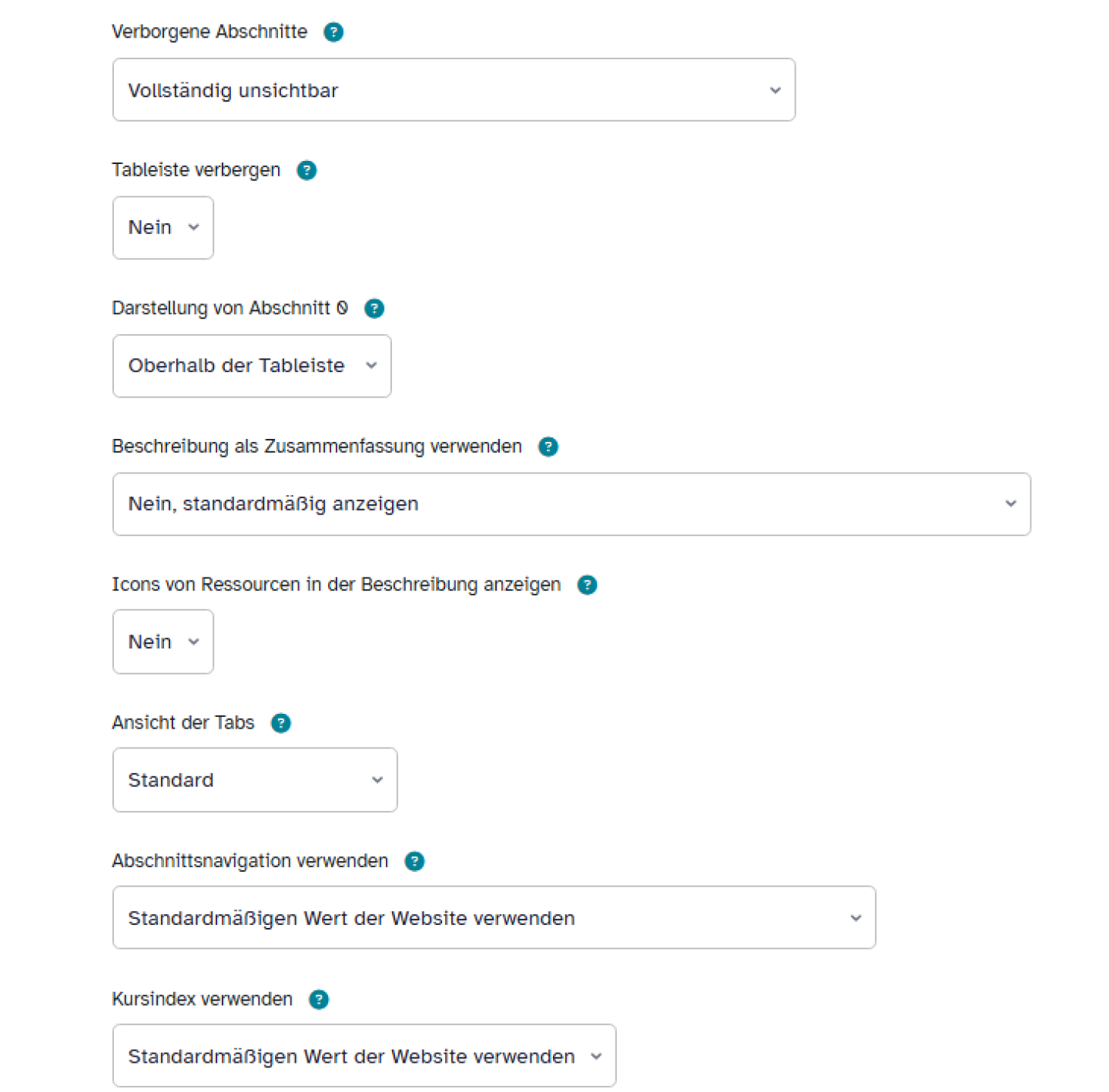Viewport: 1109px width, 1092px height.
Task: Change Tableiste verbergen from Nein
Action: coord(162,227)
